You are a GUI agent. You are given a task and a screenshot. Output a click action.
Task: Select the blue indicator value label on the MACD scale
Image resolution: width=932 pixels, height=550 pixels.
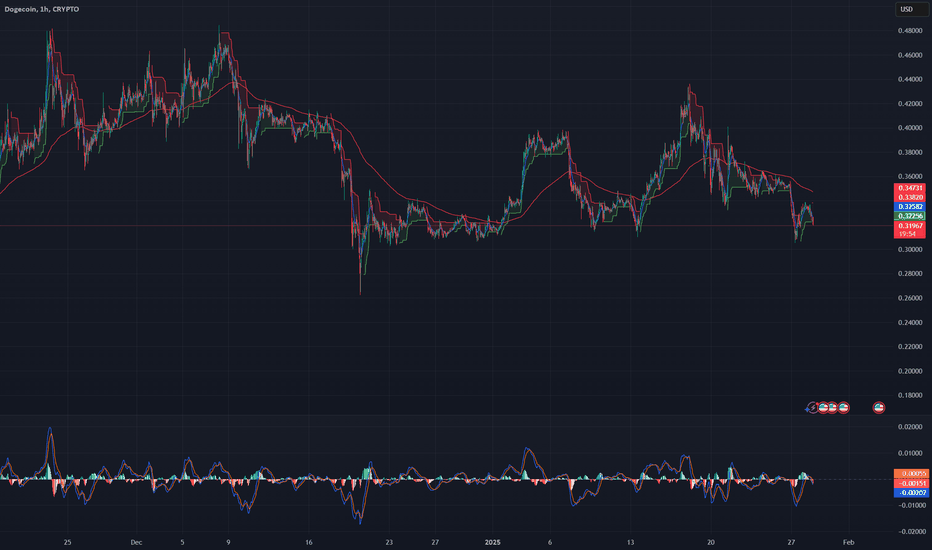point(911,493)
